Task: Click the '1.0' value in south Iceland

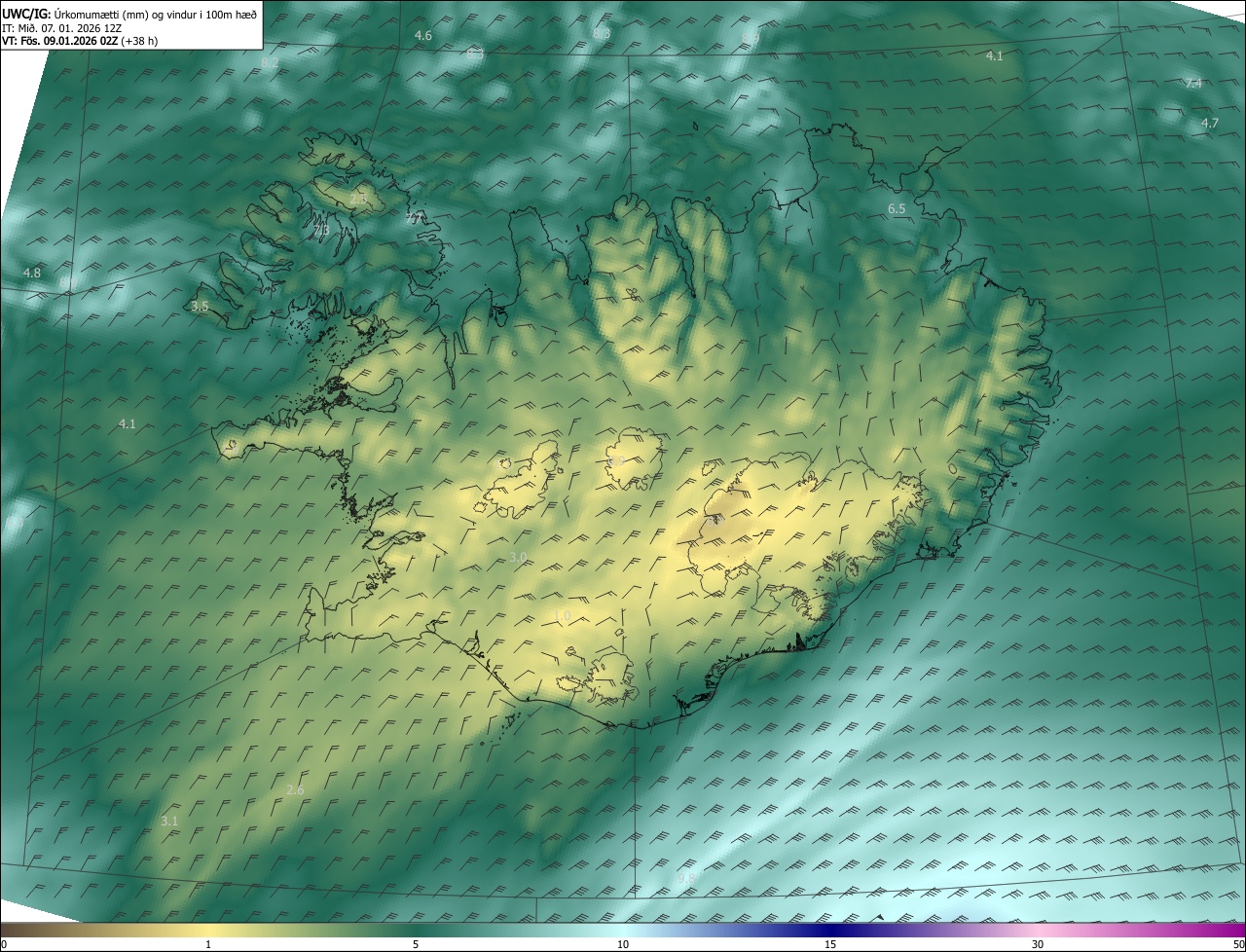Action: pyautogui.click(x=562, y=615)
